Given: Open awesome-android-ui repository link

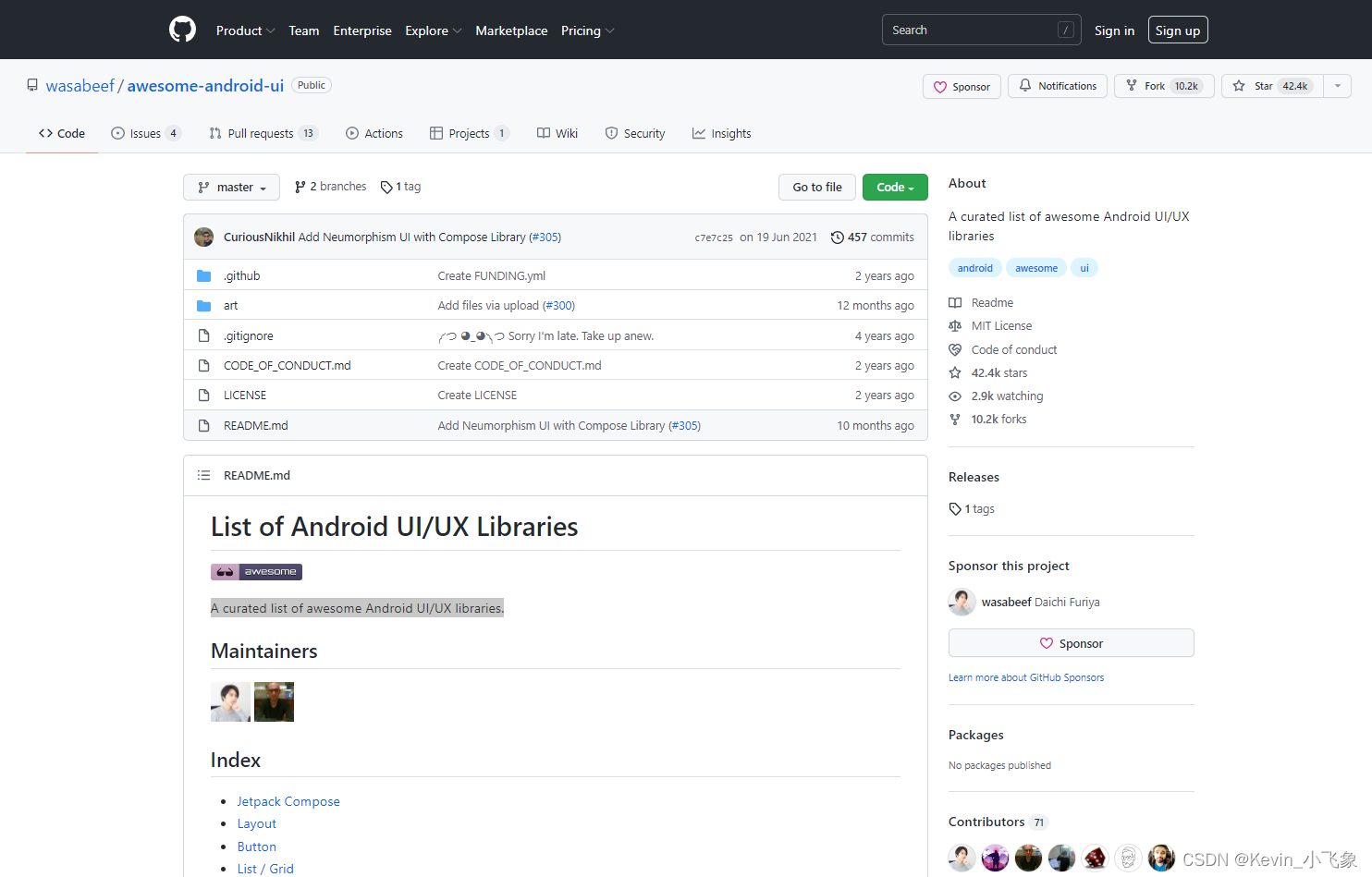Looking at the screenshot, I should (205, 86).
